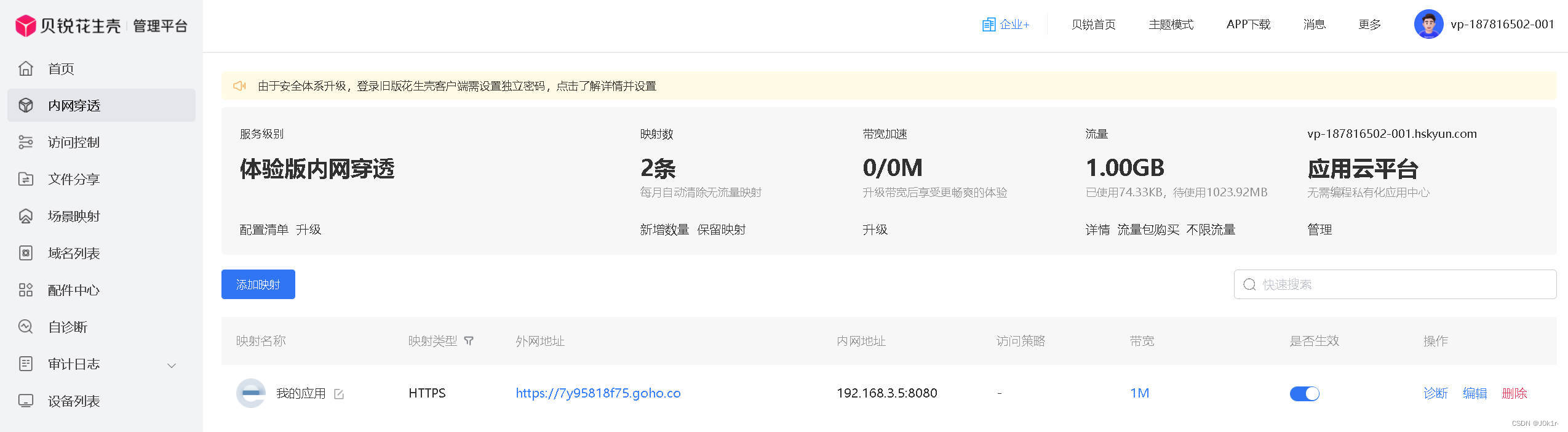Open 主题模式 in the top bar
The image size is (1568, 432).
(x=1171, y=25)
